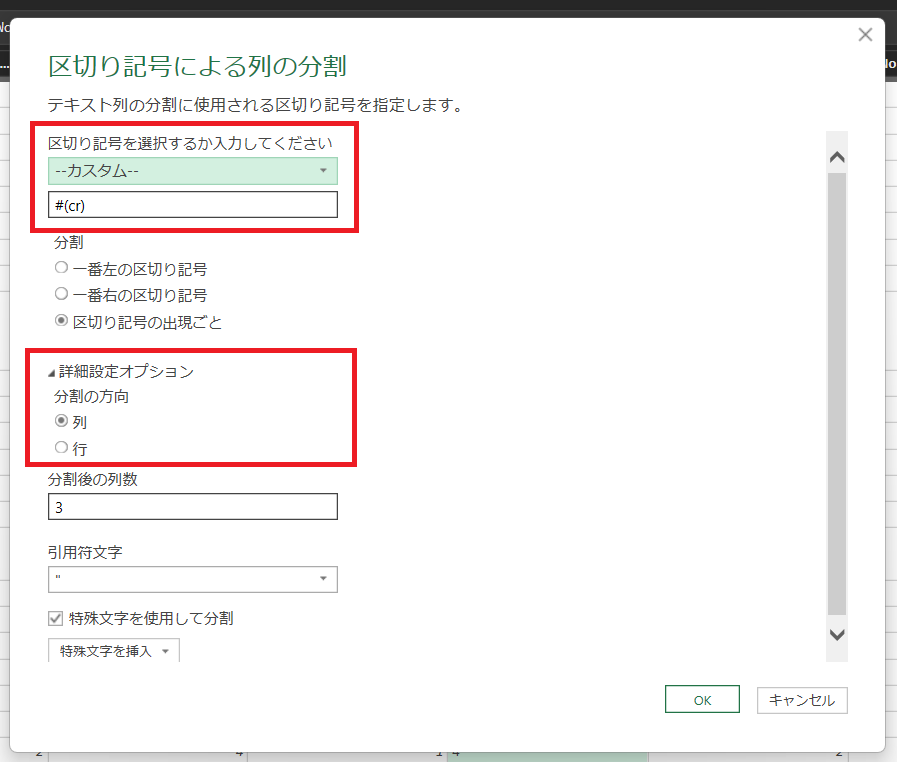Click the scrollbar down arrow
Screen dimensions: 897x762
(837, 634)
